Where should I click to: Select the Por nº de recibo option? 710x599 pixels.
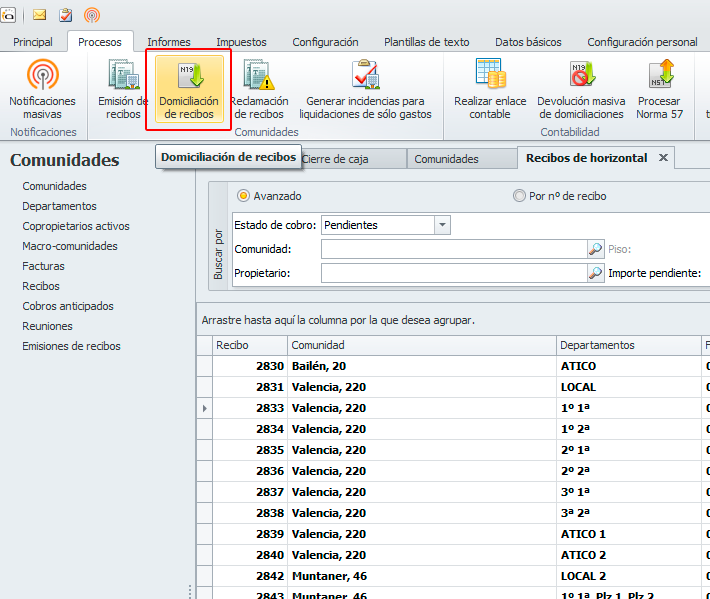click(519, 196)
